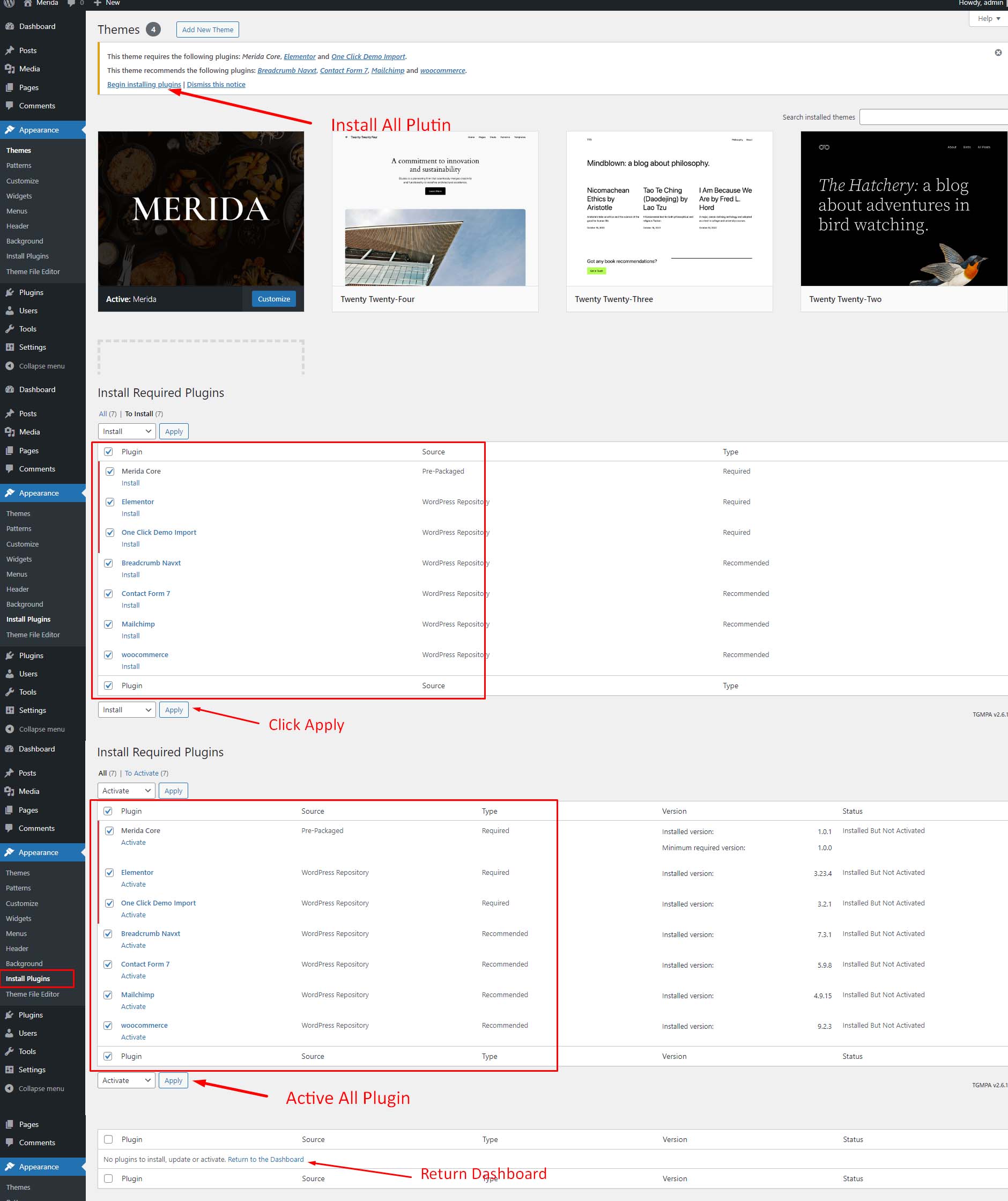Dismiss the plugin notice with the X icon
This screenshot has width=1008, height=1201.
pos(998,53)
